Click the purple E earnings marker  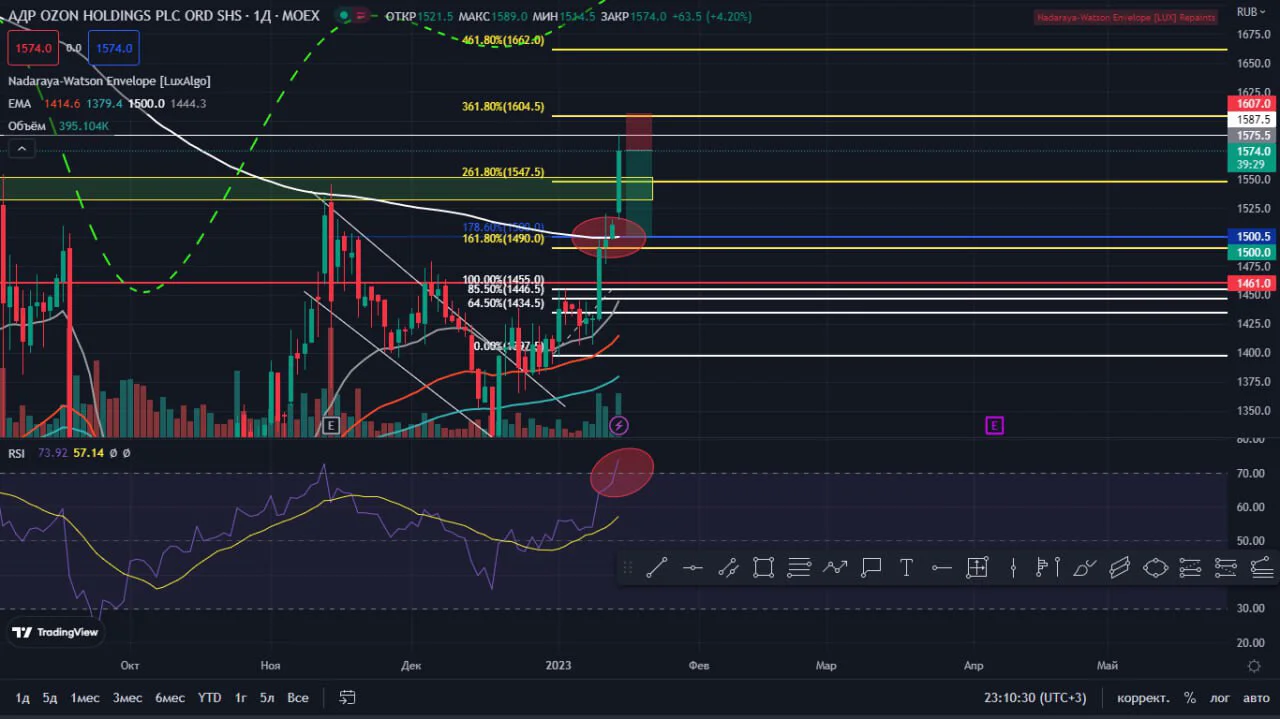tap(994, 426)
